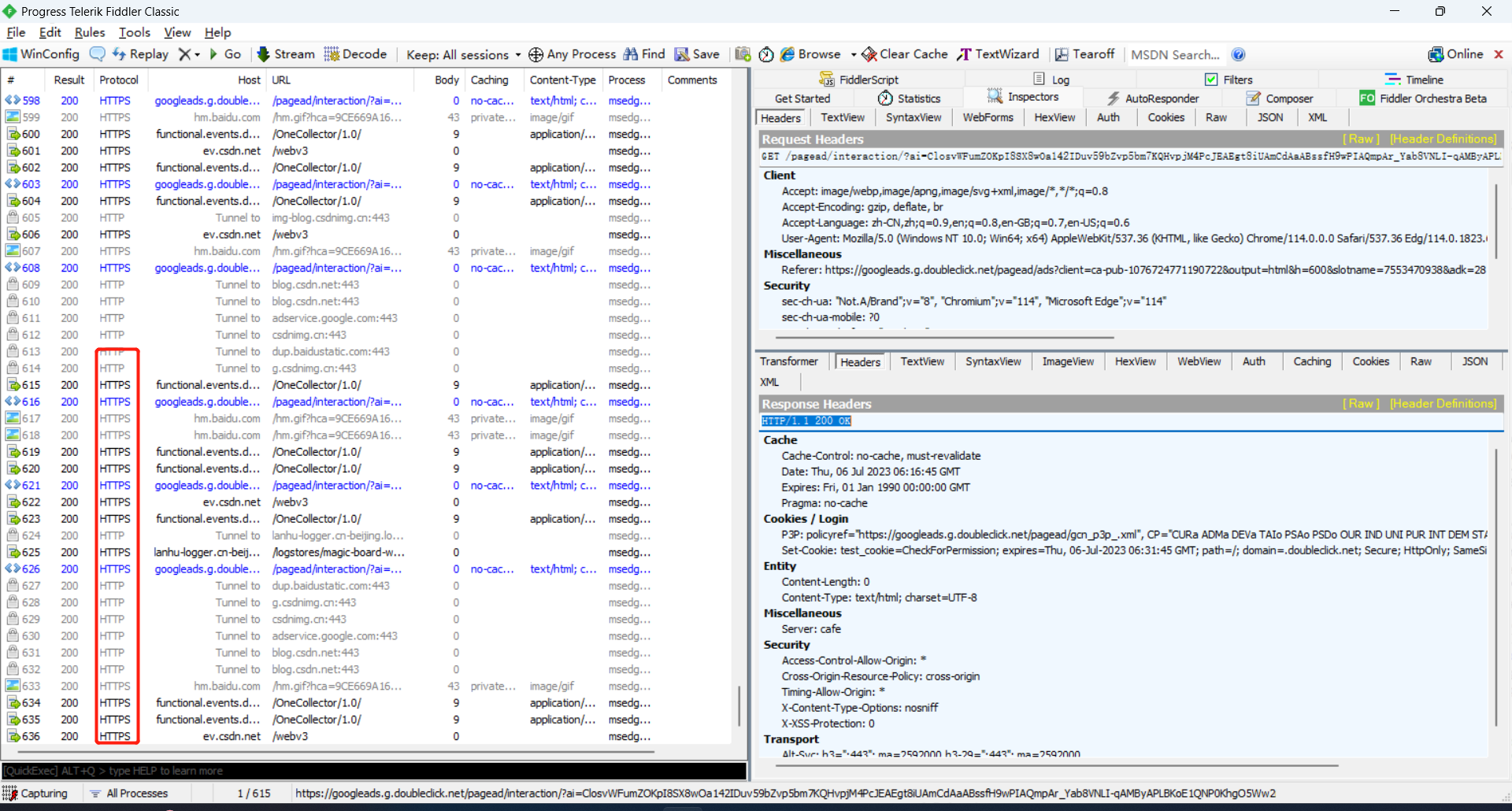Image resolution: width=1512 pixels, height=811 pixels.
Task: Click the Replay toolbar button
Action: (x=140, y=54)
